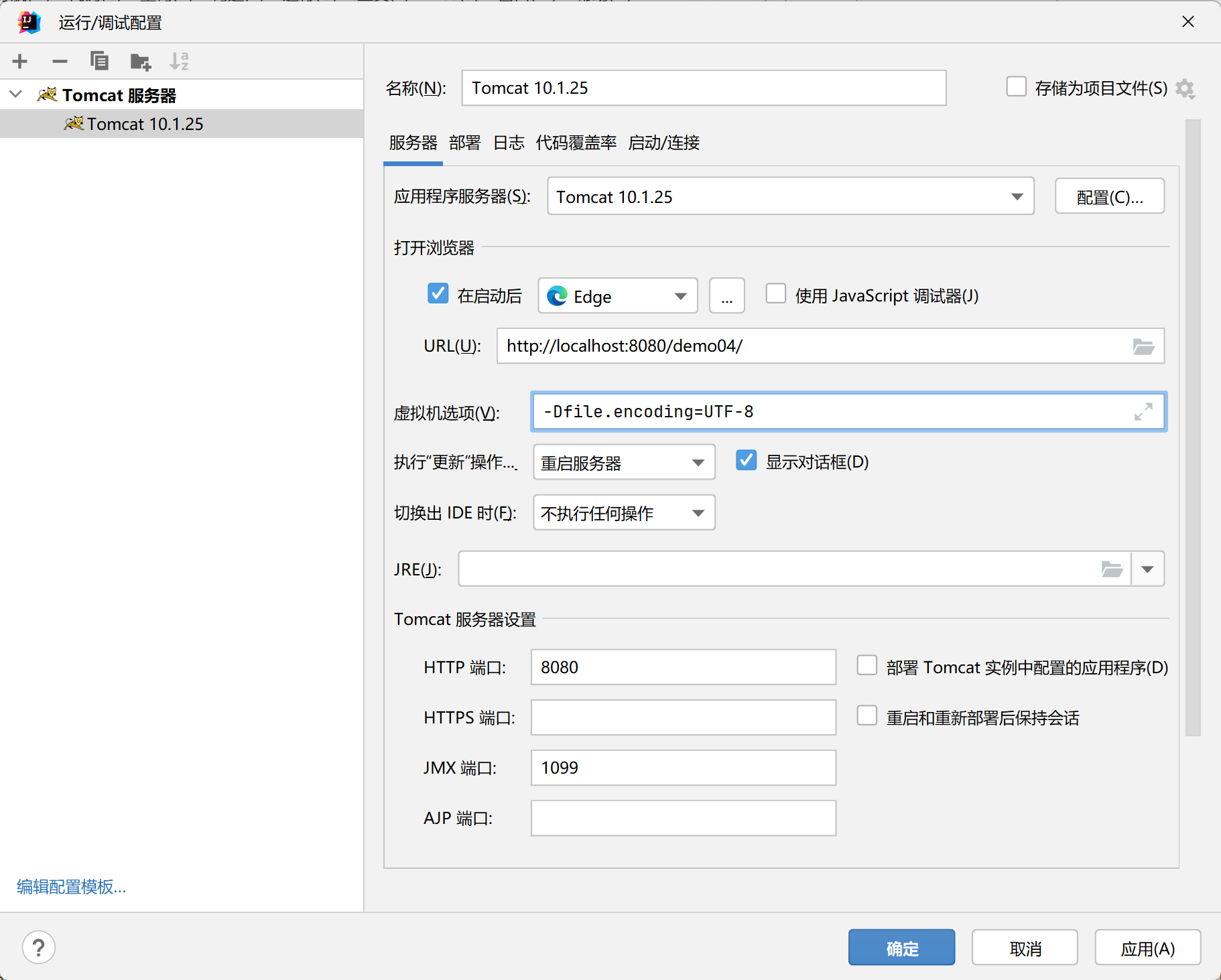Click the folder icon in the URL field

[1143, 346]
